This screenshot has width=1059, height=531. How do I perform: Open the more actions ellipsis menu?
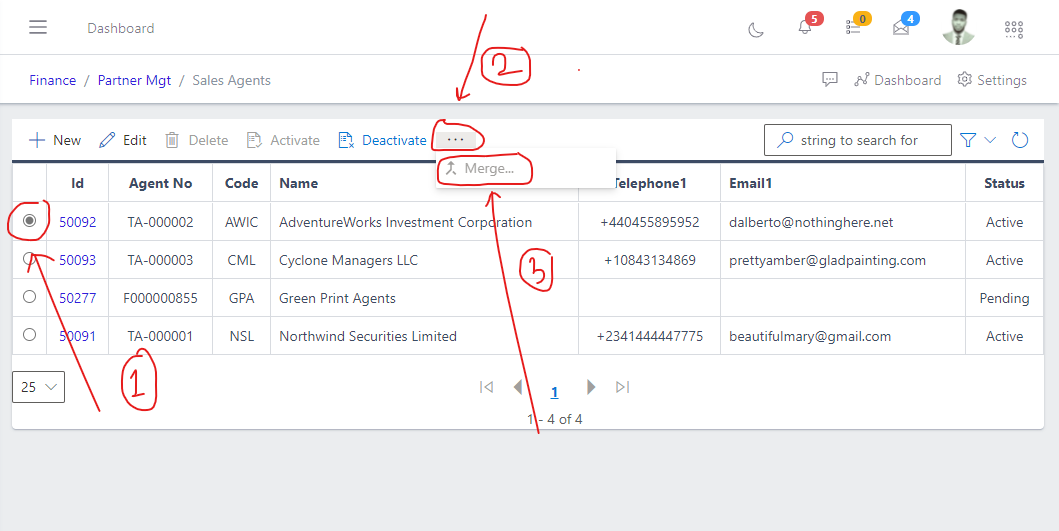tap(456, 140)
